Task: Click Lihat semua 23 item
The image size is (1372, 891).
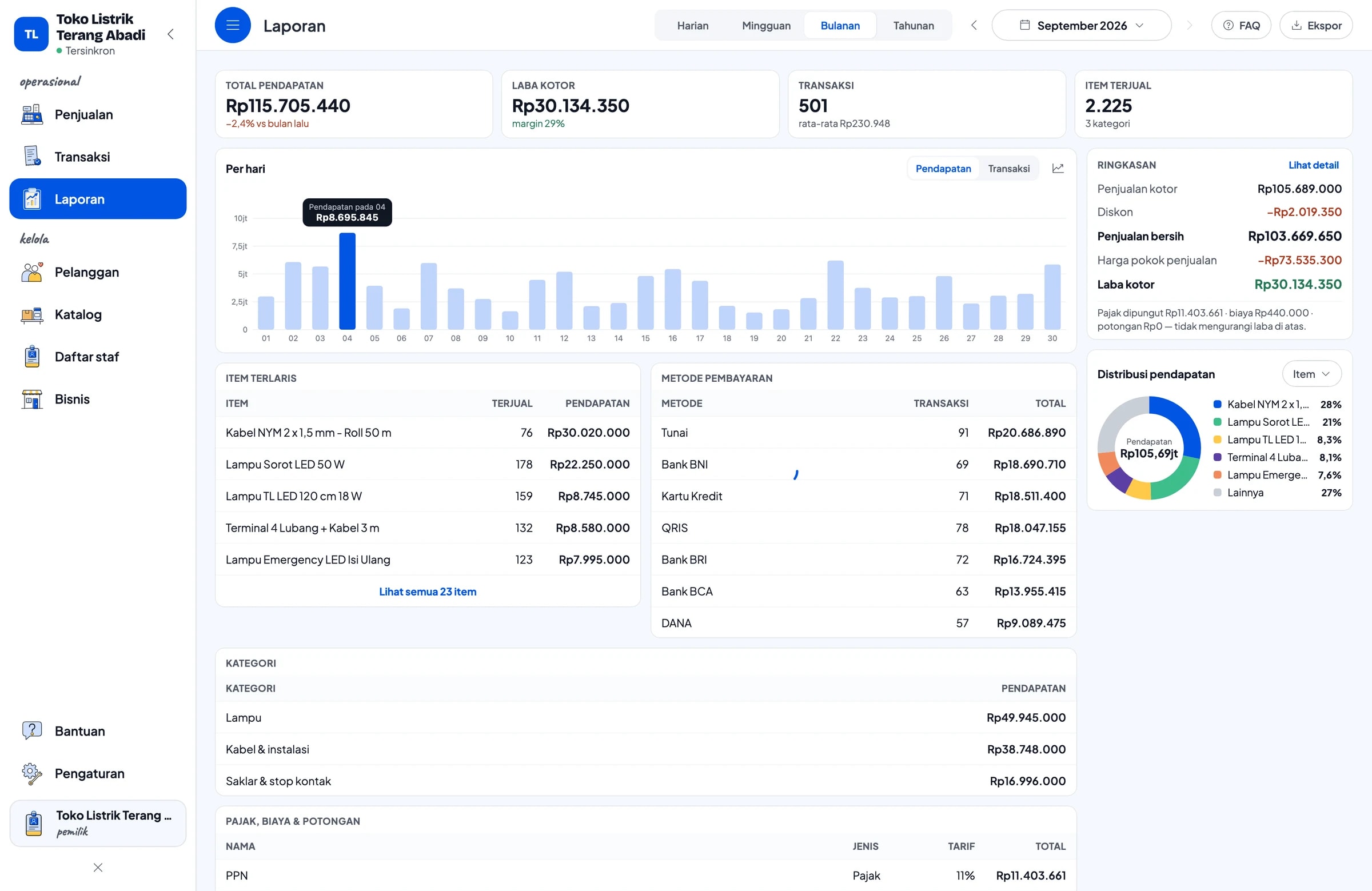Action: click(428, 592)
